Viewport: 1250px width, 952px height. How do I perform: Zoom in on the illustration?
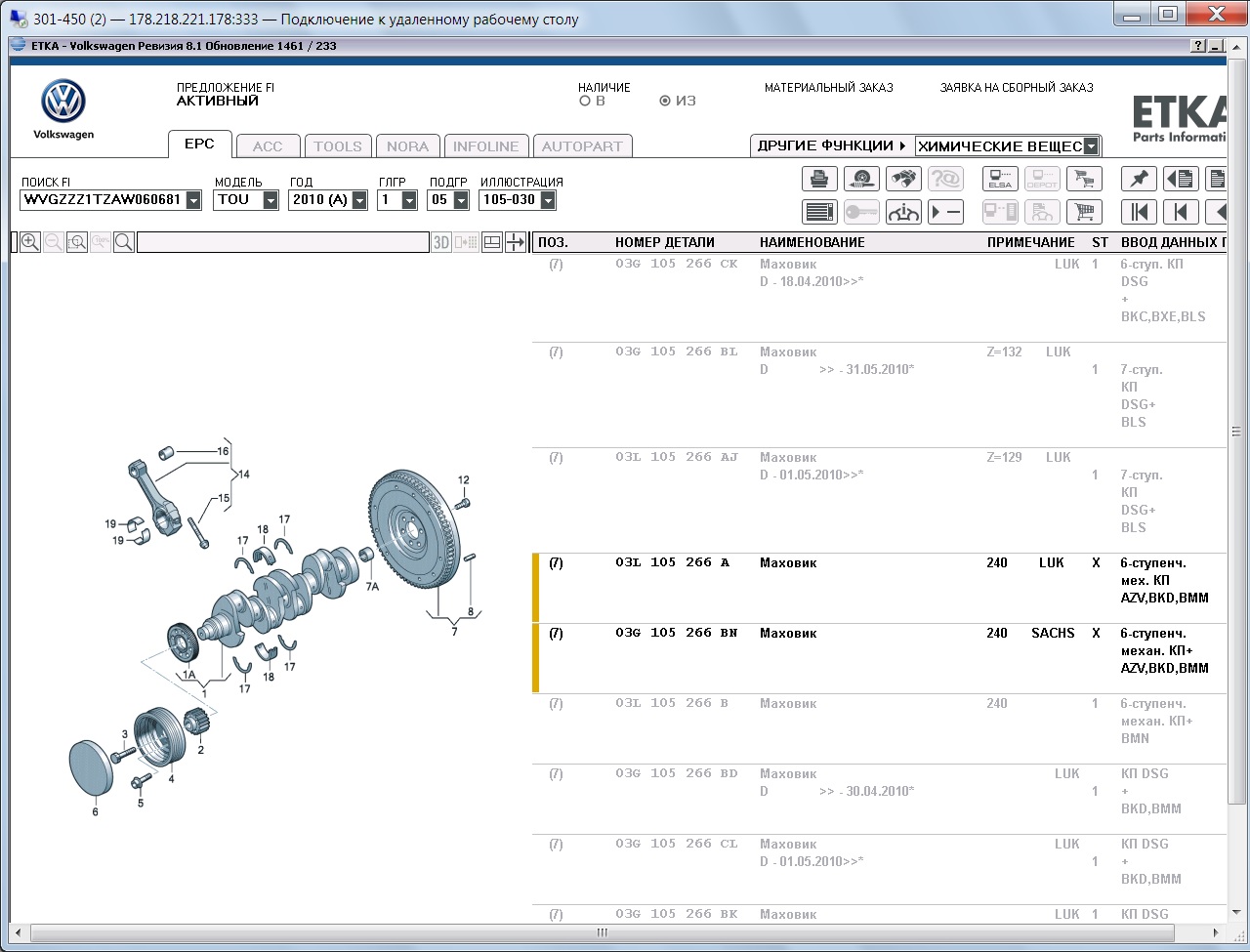pos(30,242)
